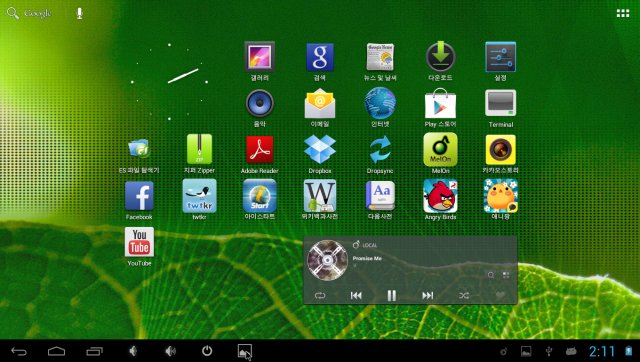The image size is (640, 362).
Task: Favorite the song with the heart icon
Action: (x=500, y=295)
